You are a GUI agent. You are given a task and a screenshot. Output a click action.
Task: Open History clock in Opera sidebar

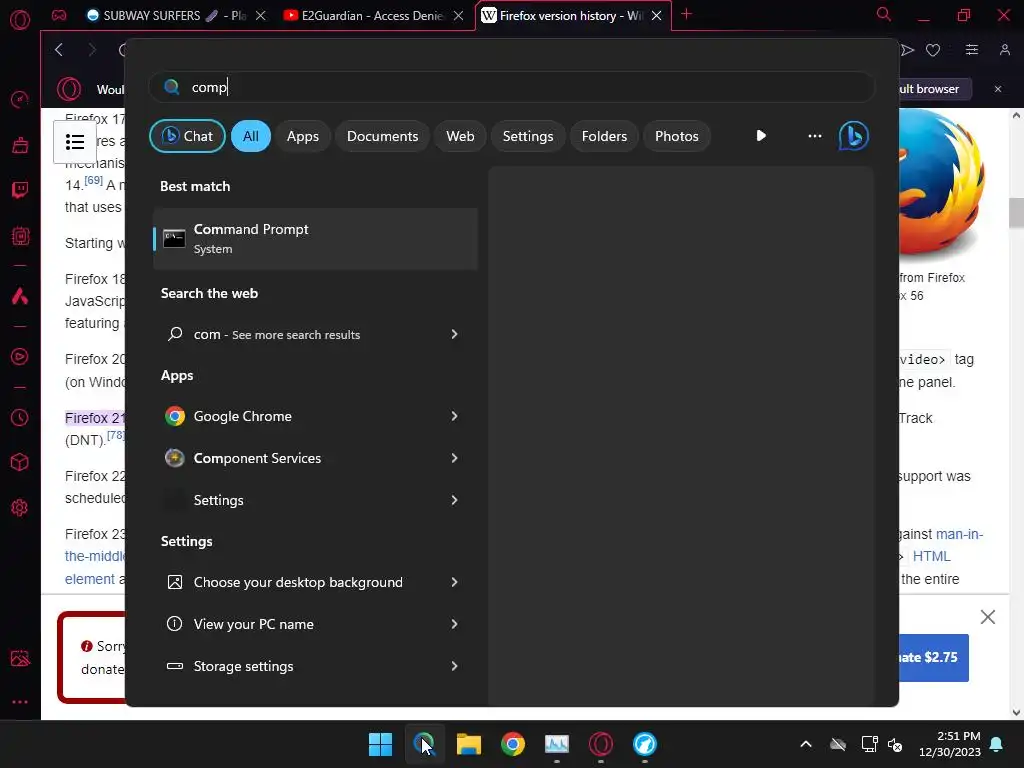(20, 418)
